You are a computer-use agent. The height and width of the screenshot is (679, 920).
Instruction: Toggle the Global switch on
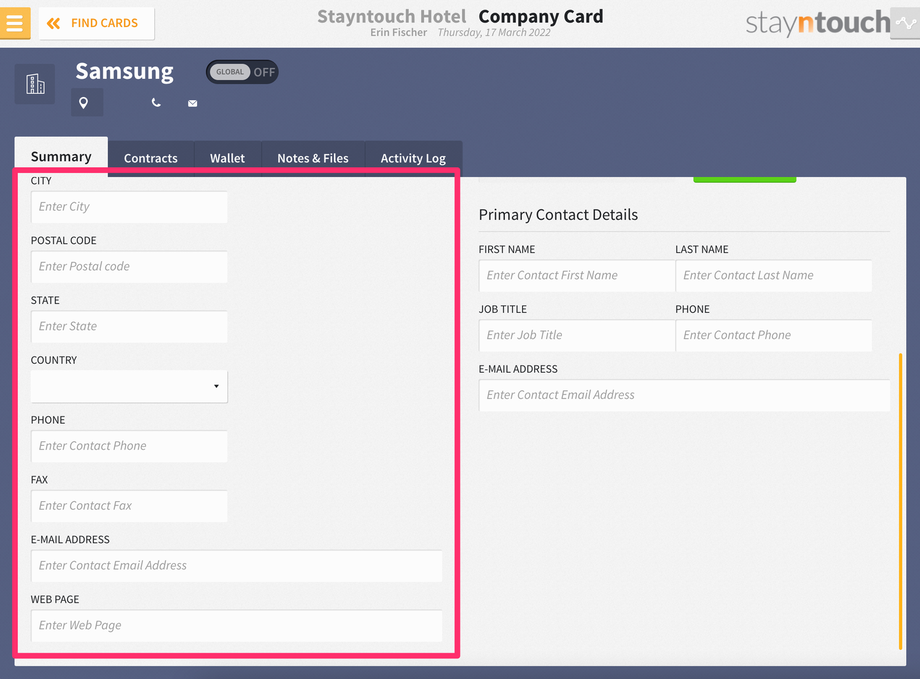242,72
